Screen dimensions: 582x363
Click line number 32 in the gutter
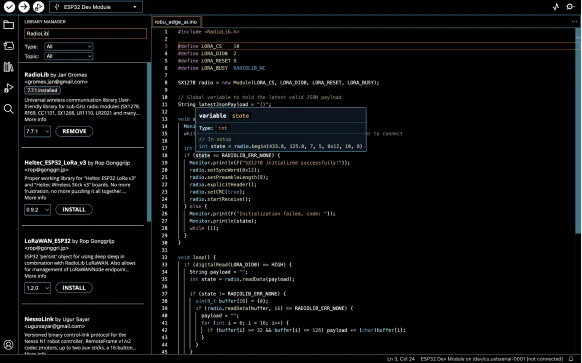(165, 257)
